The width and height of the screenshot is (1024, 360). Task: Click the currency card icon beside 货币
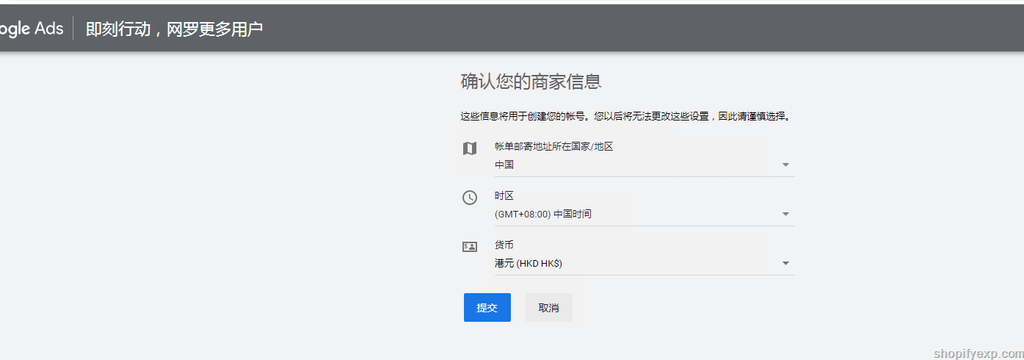pos(470,247)
